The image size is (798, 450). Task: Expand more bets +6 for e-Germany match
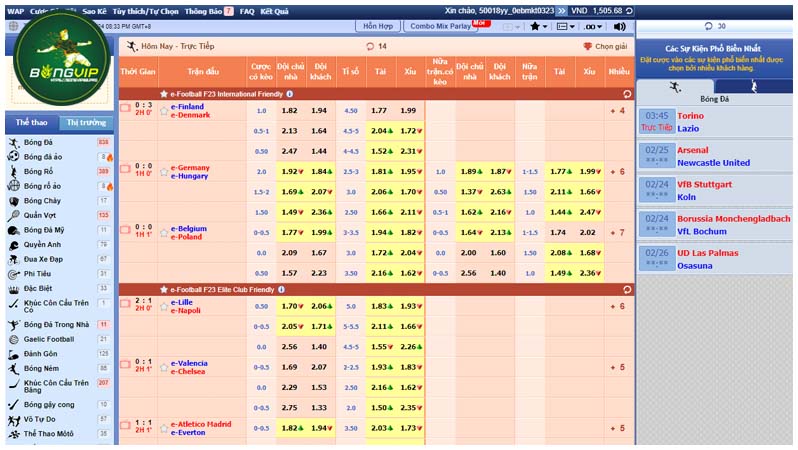pos(617,172)
